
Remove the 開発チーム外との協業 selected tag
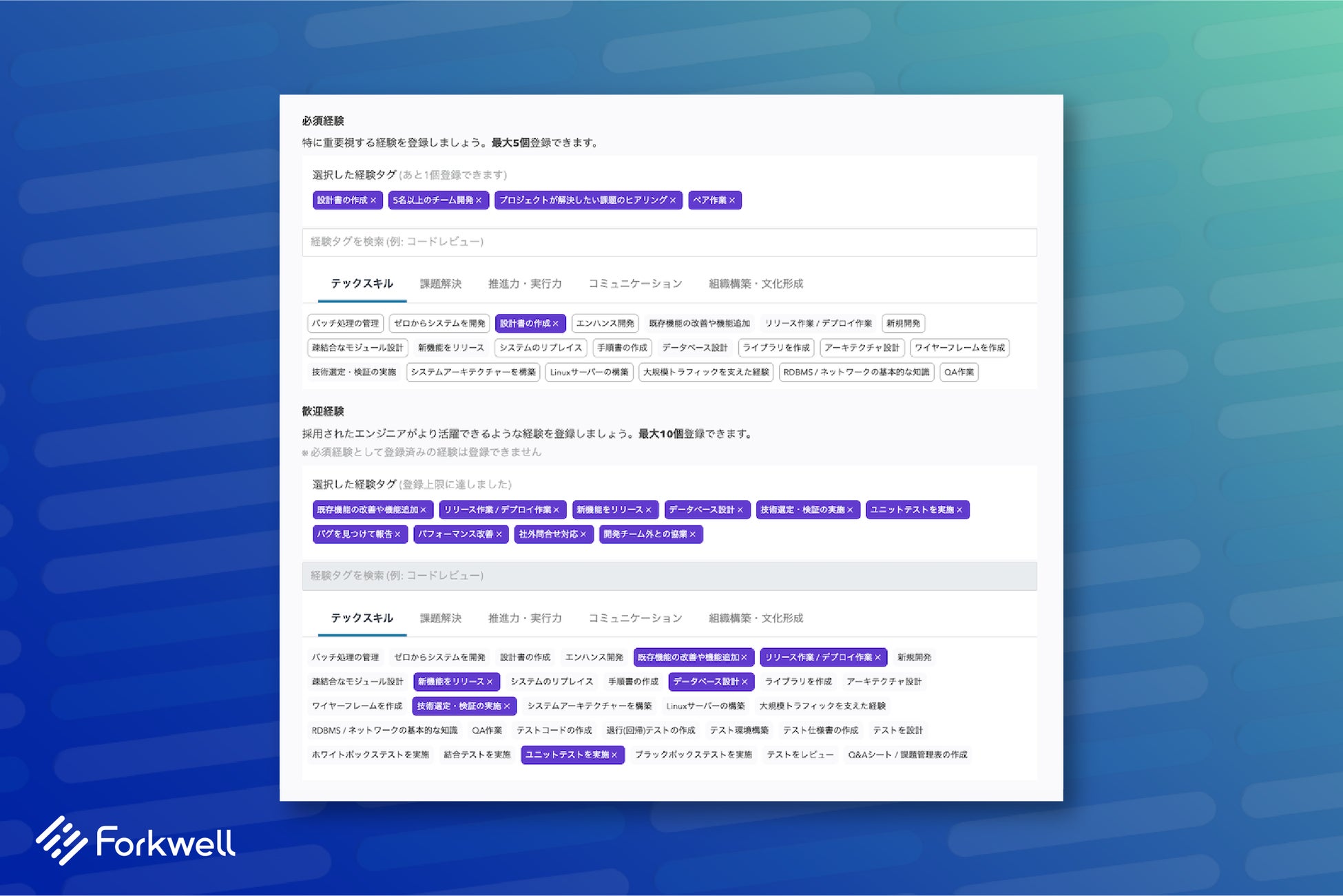[x=693, y=534]
